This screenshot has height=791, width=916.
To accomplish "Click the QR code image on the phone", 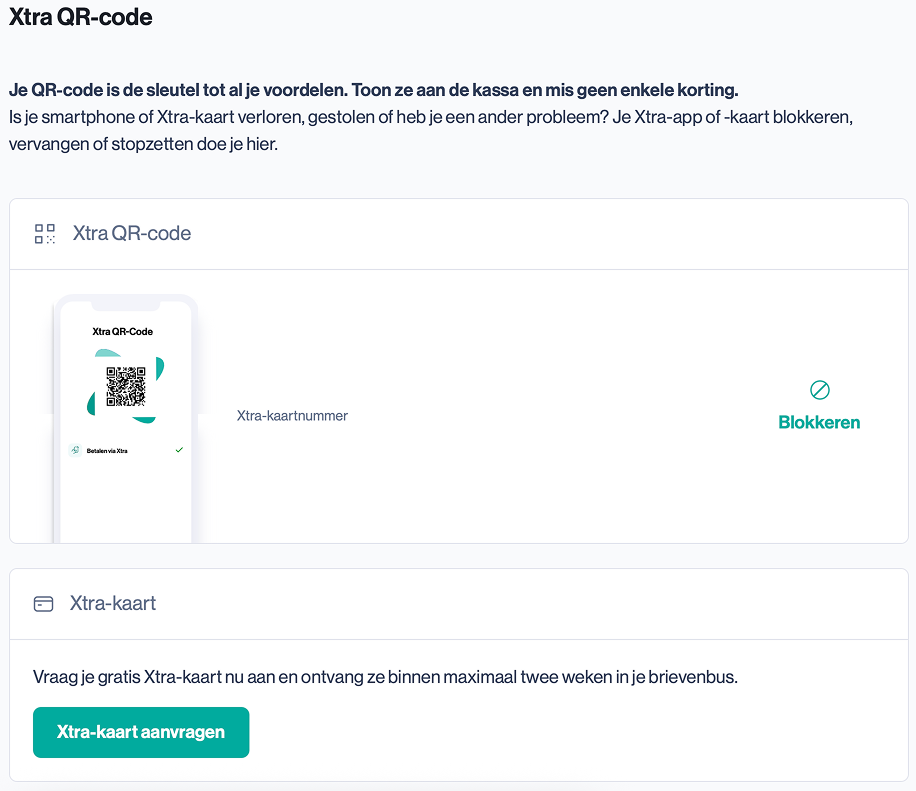I will click(126, 387).
